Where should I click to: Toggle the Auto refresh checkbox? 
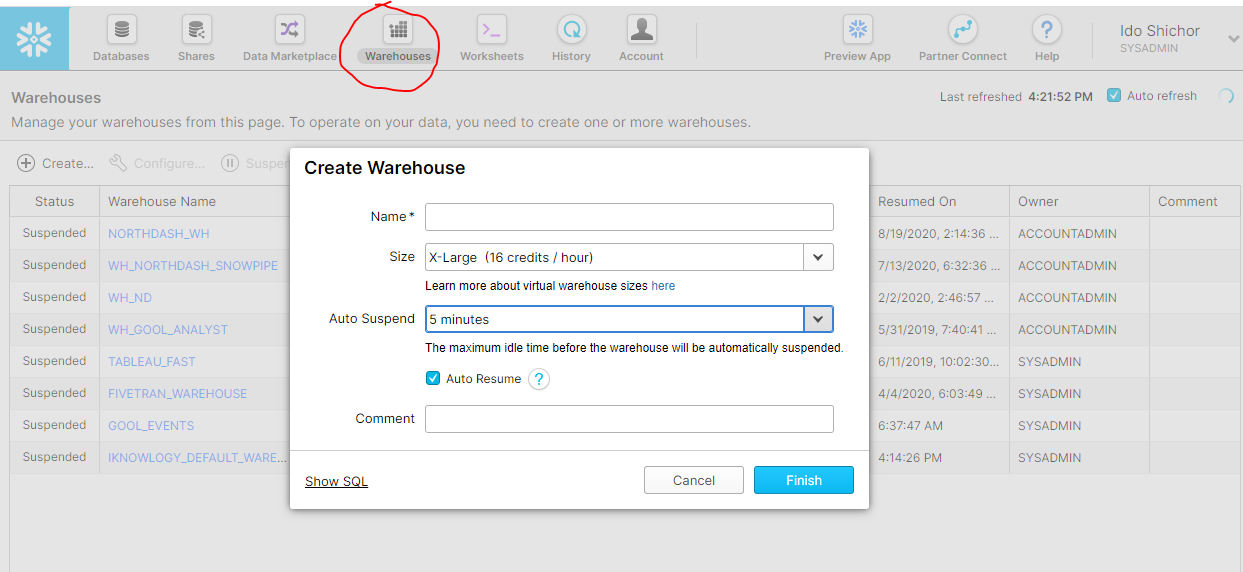click(x=1114, y=96)
